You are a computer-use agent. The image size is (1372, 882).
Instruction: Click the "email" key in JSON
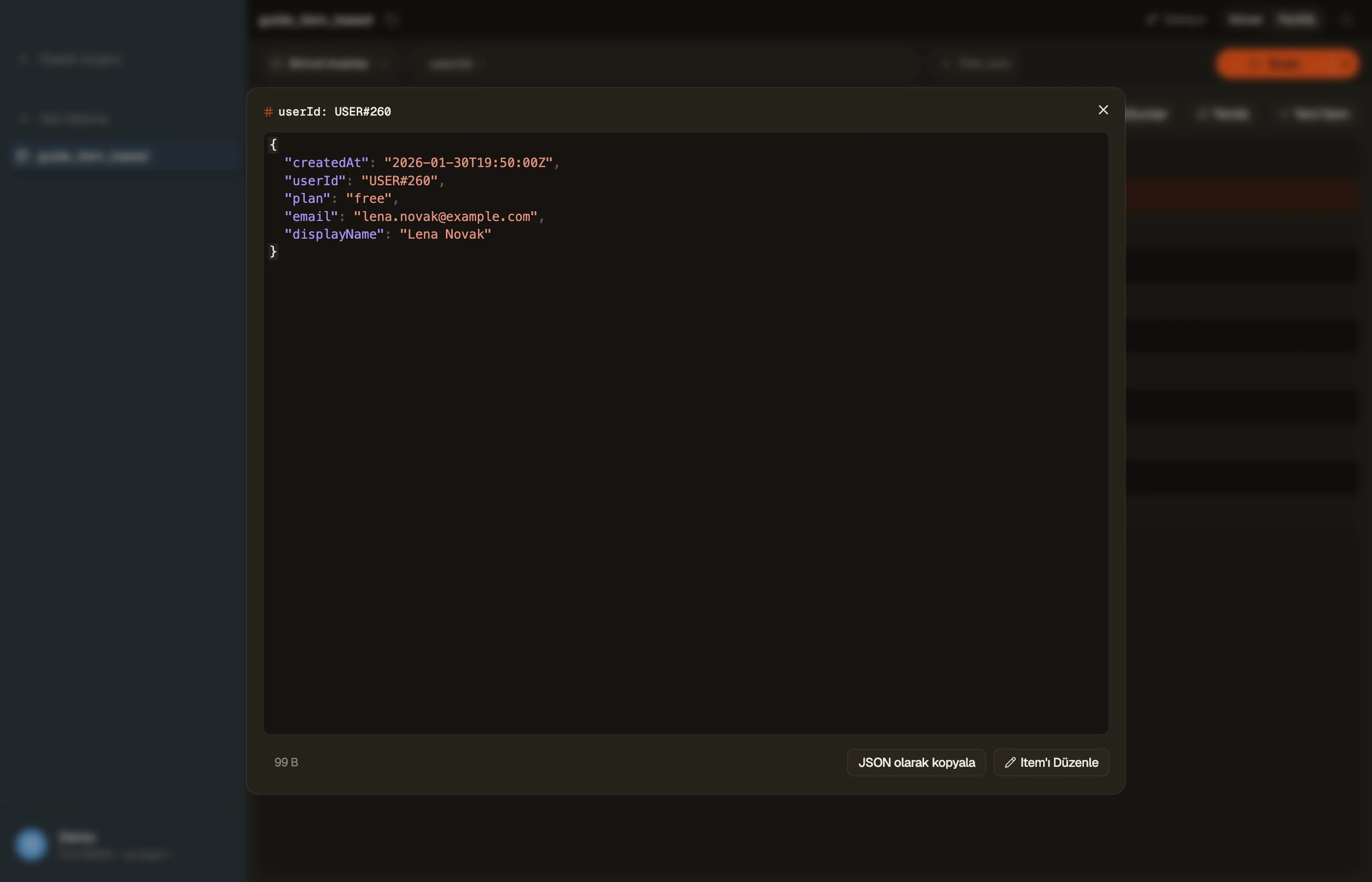point(312,217)
